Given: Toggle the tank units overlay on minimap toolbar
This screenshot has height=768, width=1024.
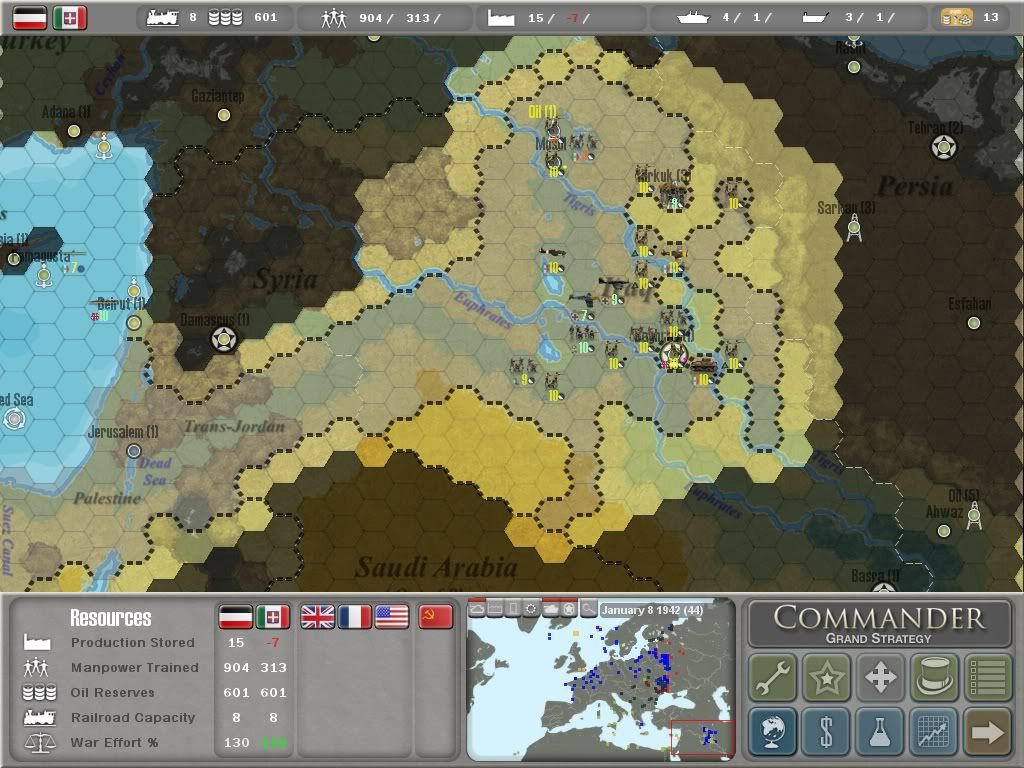Looking at the screenshot, I should [551, 609].
